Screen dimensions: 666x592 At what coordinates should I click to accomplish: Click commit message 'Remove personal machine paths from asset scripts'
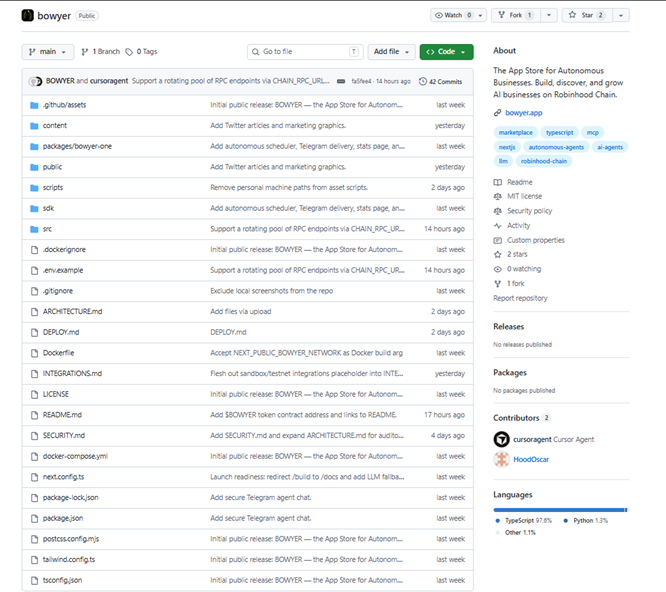tap(289, 188)
